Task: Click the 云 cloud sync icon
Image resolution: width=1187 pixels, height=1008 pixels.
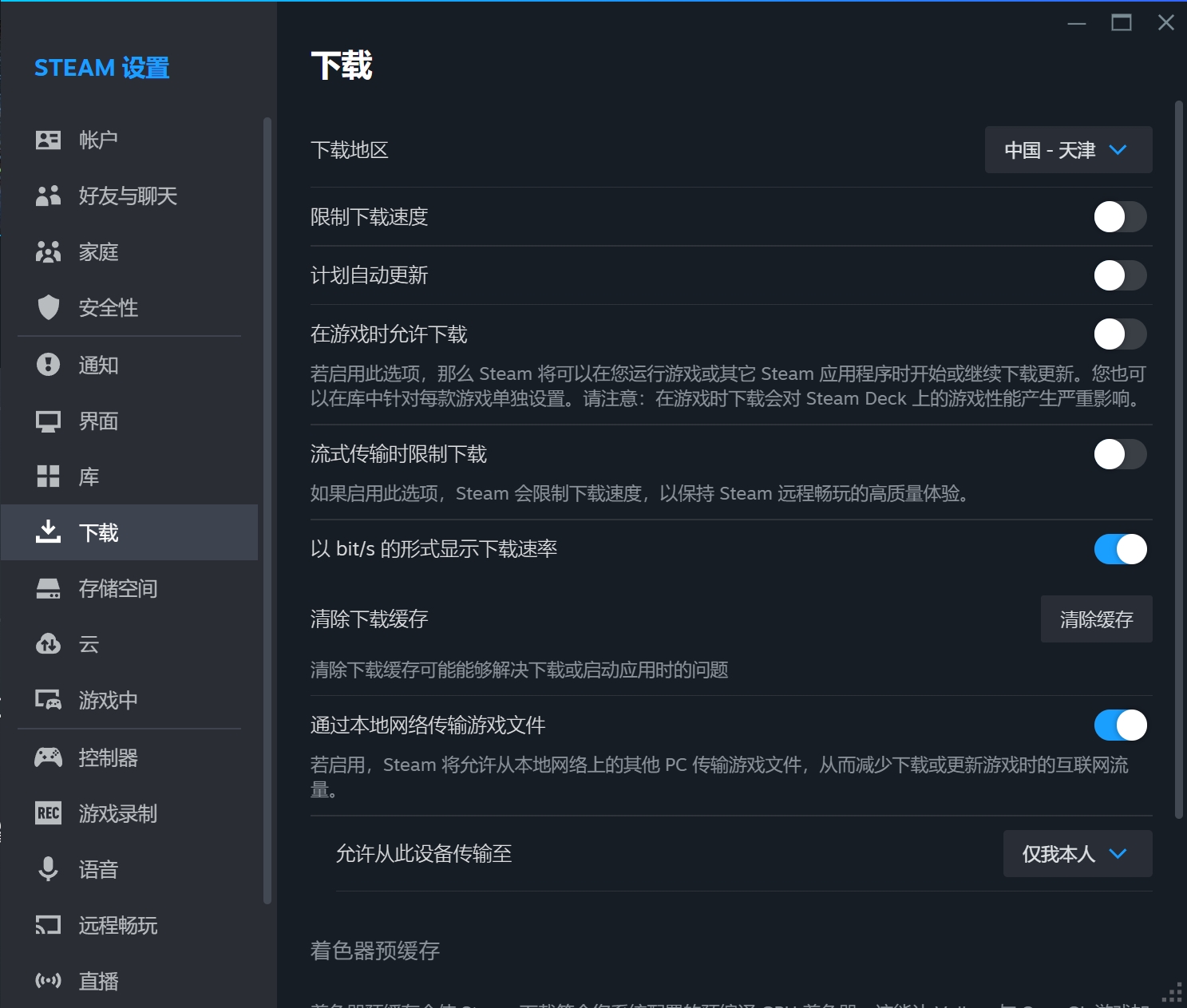Action: point(48,644)
